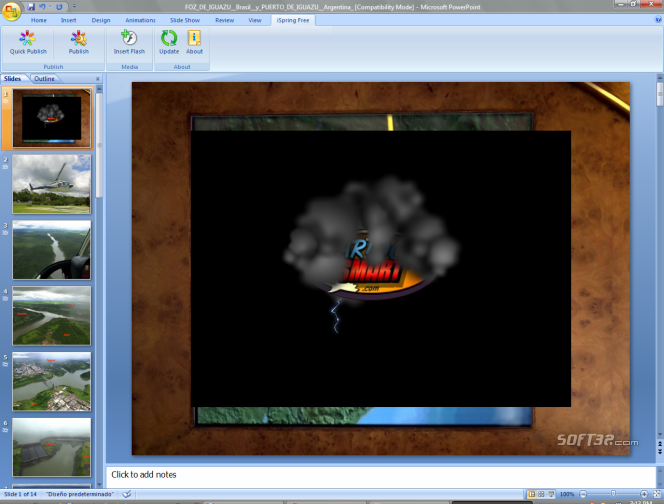664x504 pixels.
Task: Click the main editor vertical scrollbar thumb
Action: point(660,94)
